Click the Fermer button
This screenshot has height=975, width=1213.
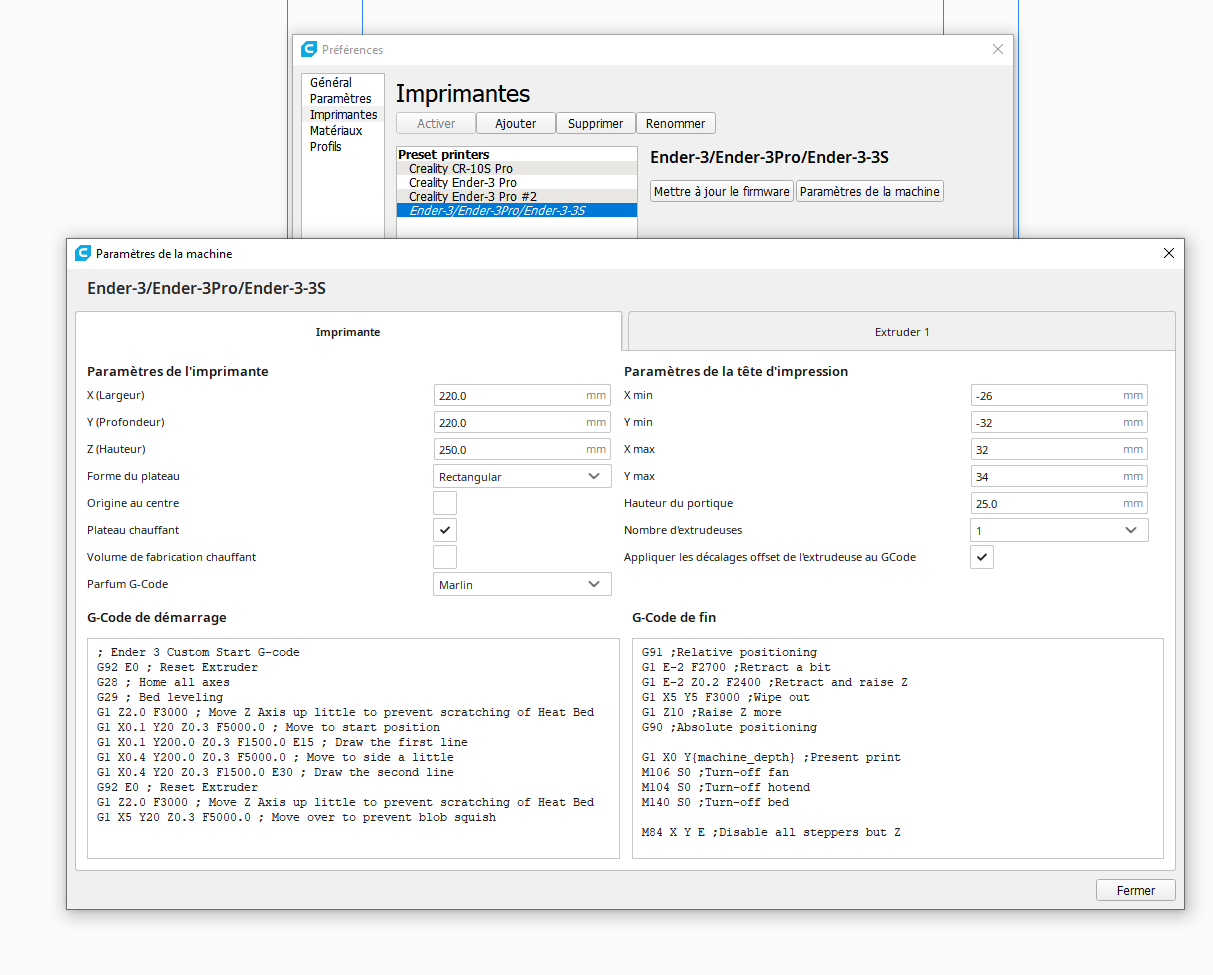(1136, 890)
